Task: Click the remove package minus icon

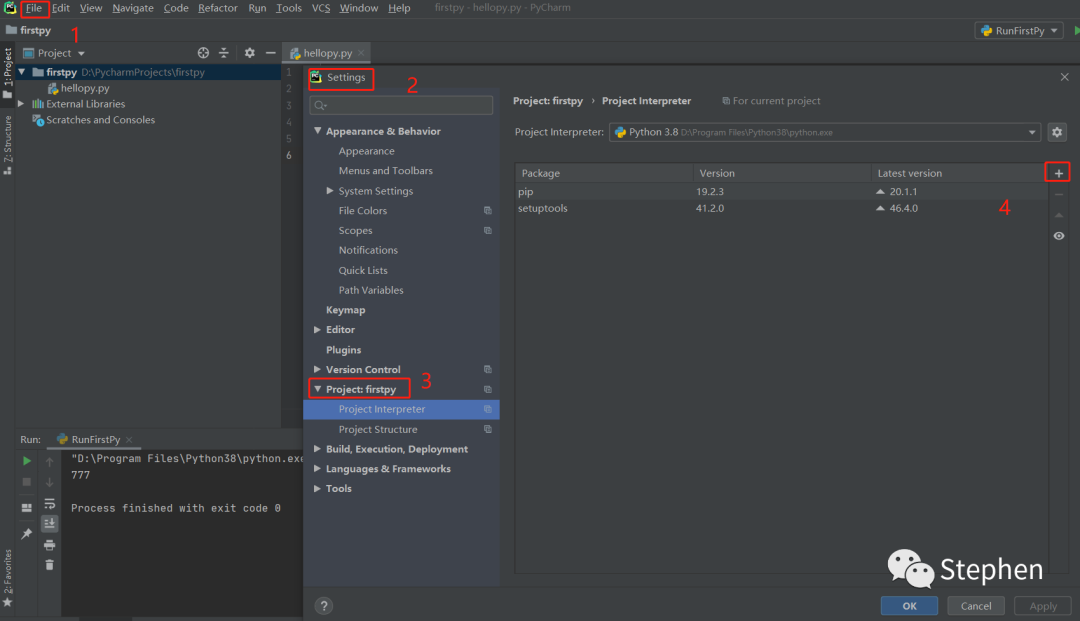Action: point(1059,195)
